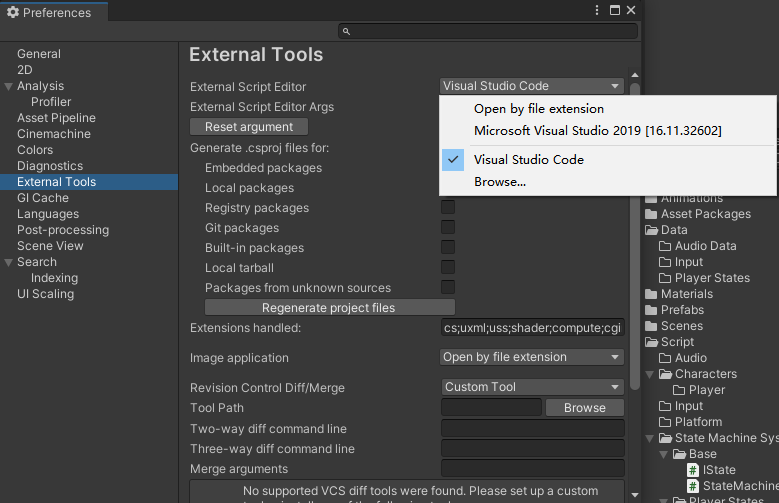Click the Scenes folder icon
The width and height of the screenshot is (779, 503).
pos(651,326)
